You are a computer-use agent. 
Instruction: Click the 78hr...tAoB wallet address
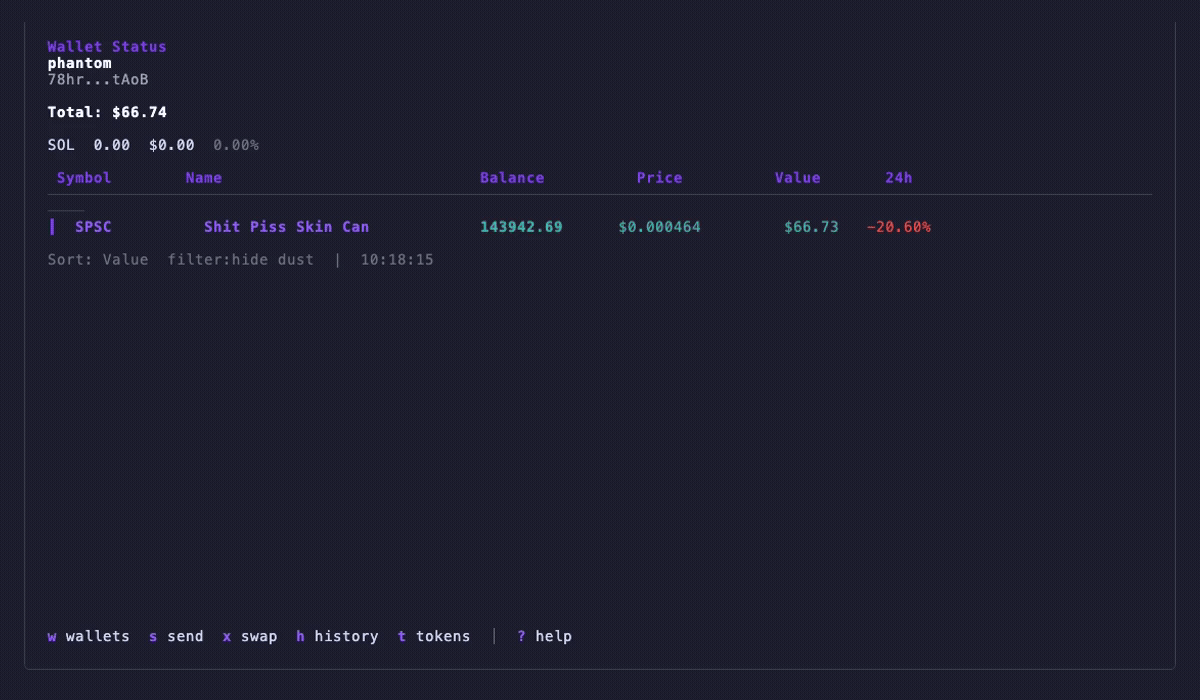click(98, 79)
